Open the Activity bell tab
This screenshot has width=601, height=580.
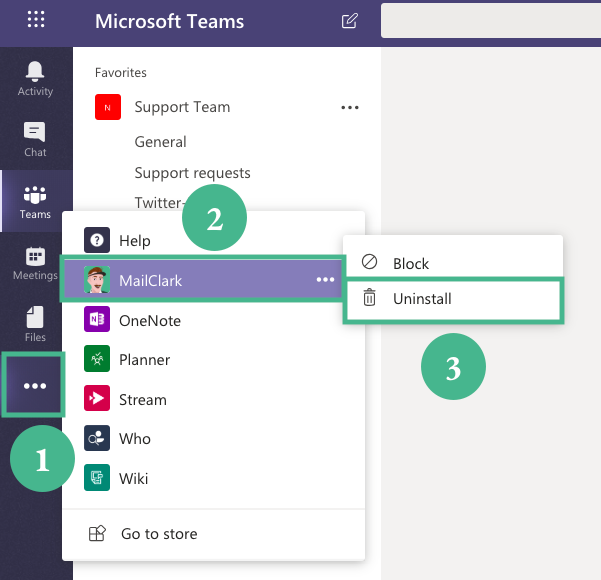(35, 79)
